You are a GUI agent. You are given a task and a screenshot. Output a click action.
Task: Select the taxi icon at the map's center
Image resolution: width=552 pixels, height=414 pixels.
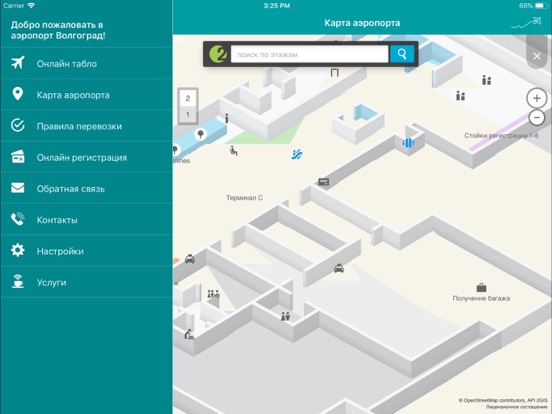(x=339, y=268)
